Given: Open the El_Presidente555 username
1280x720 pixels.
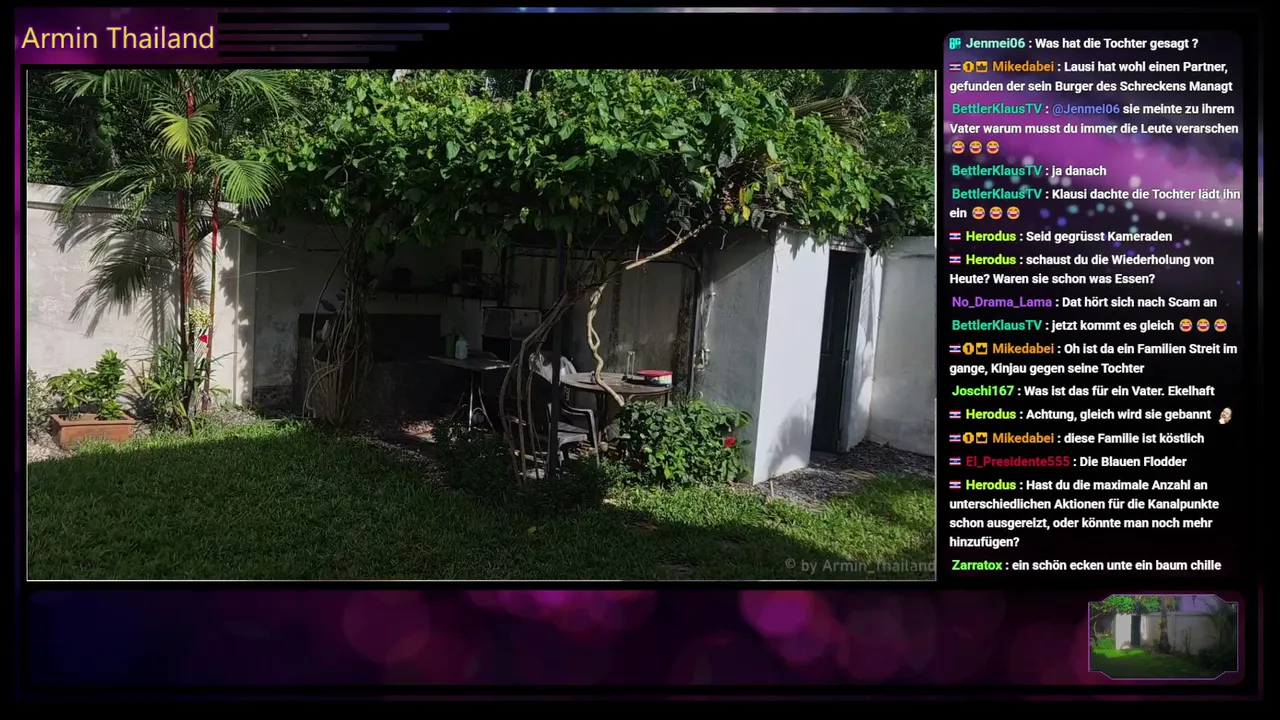Looking at the screenshot, I should pyautogui.click(x=1018, y=462).
